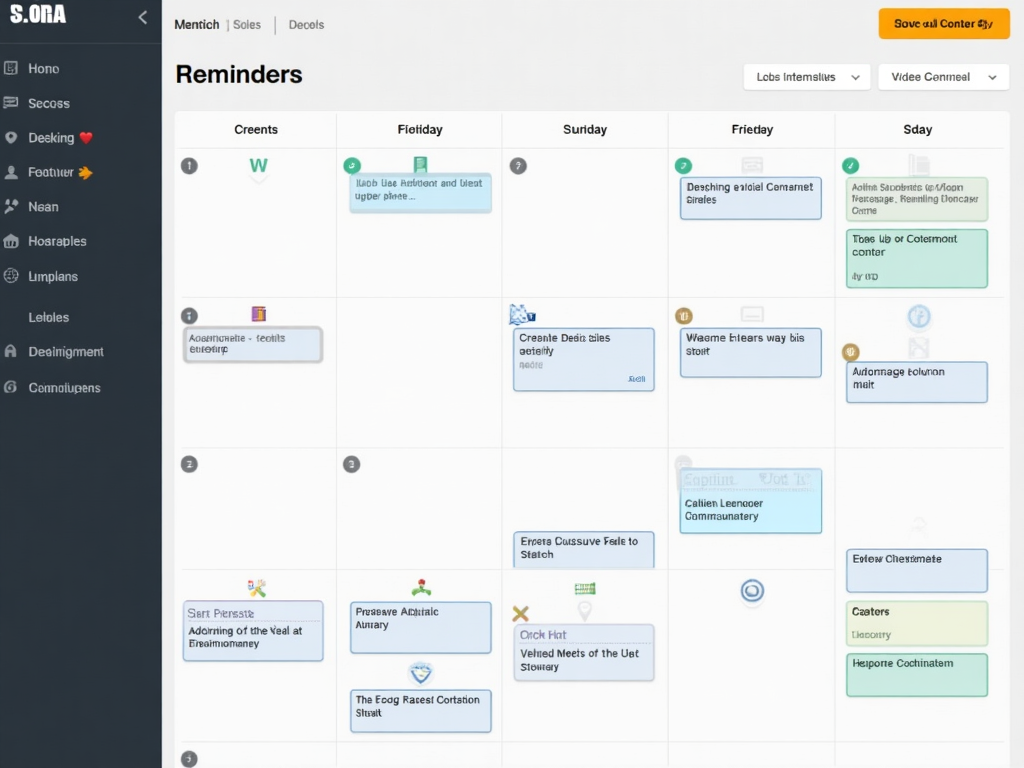Collapse the sidebar with the chevron arrow

[142, 17]
